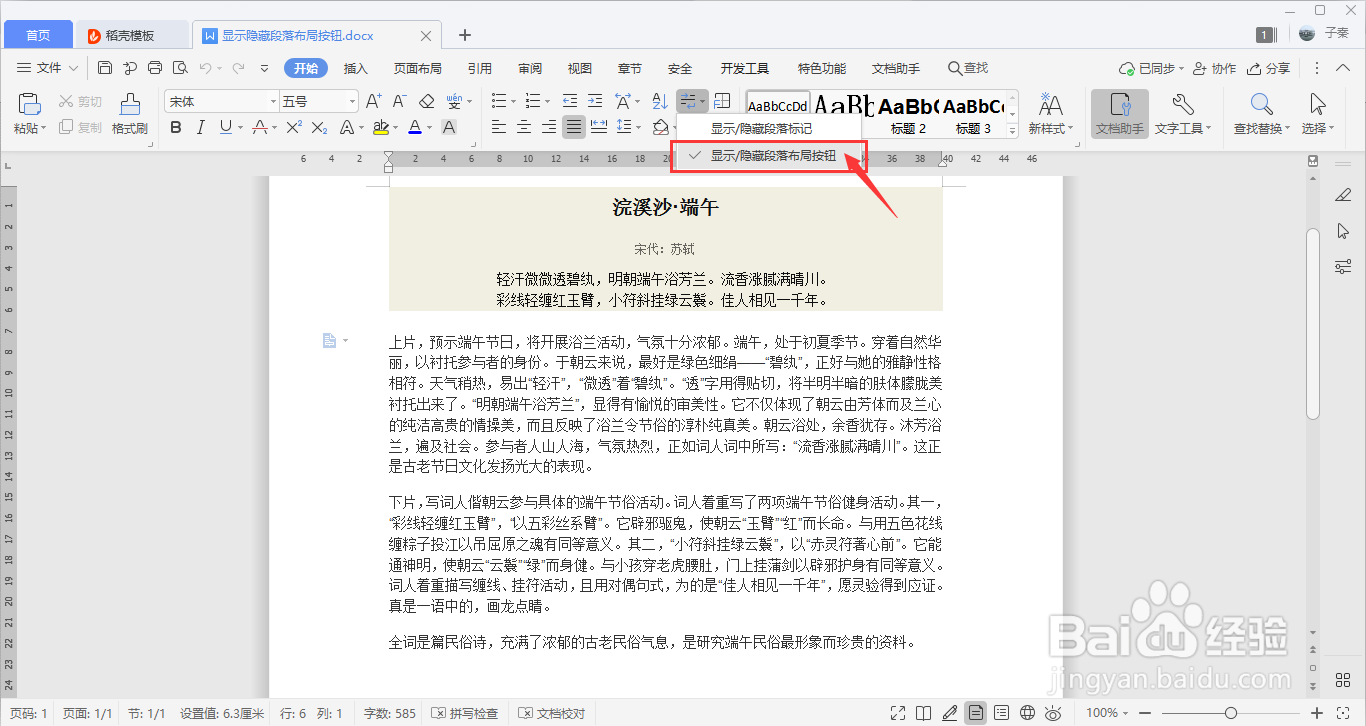Screen dimensions: 1366x726
Task: Switch to the 稻壳模板 tab
Action: point(131,33)
